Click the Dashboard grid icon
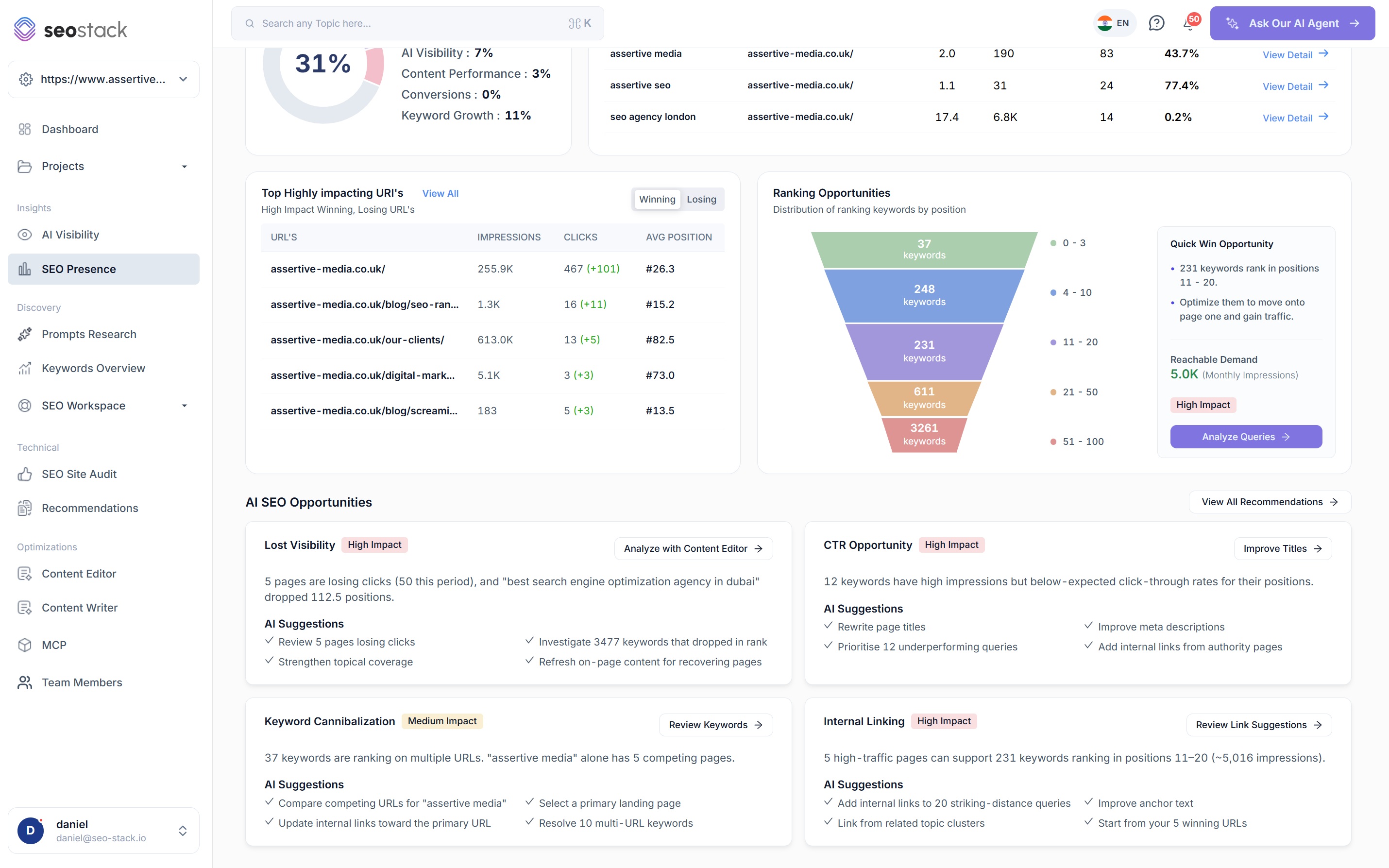This screenshot has height=868, width=1389. [25, 129]
